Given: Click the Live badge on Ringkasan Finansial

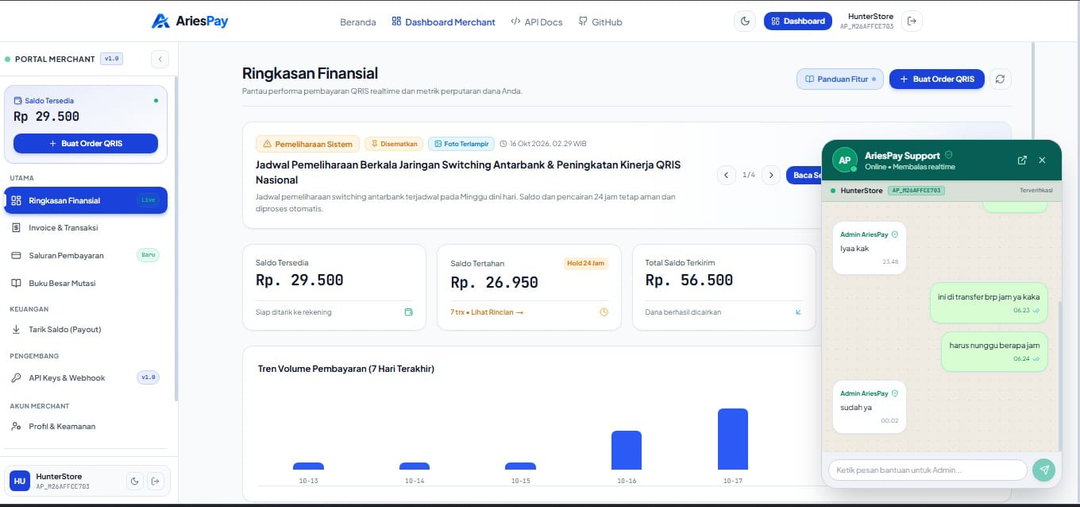Looking at the screenshot, I should (x=148, y=200).
